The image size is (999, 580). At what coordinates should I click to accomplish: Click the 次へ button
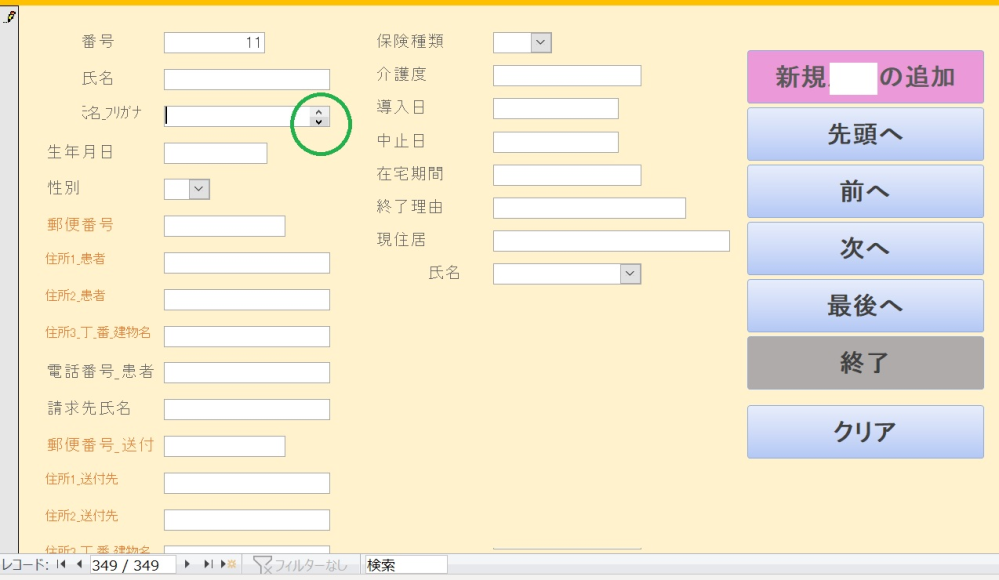coord(865,249)
